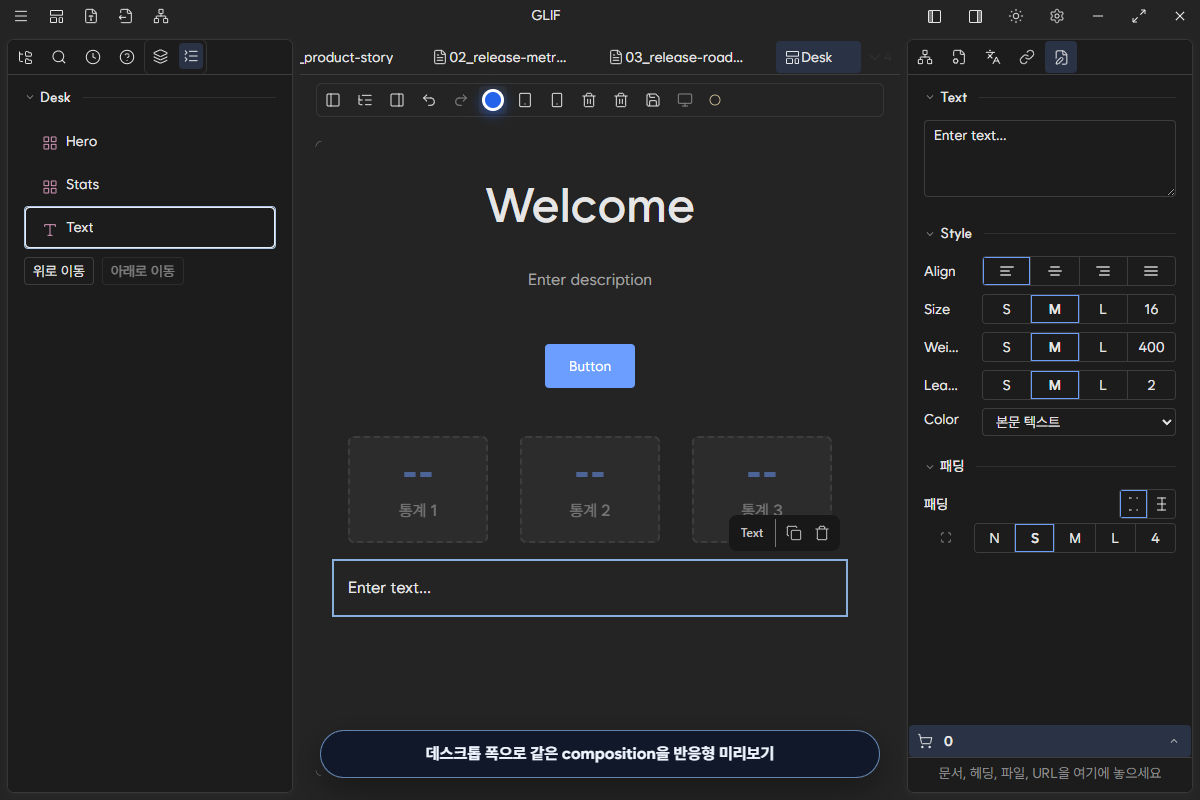Open the sitemap icon in top-left title bar
This screenshot has height=800, width=1200.
coord(161,16)
